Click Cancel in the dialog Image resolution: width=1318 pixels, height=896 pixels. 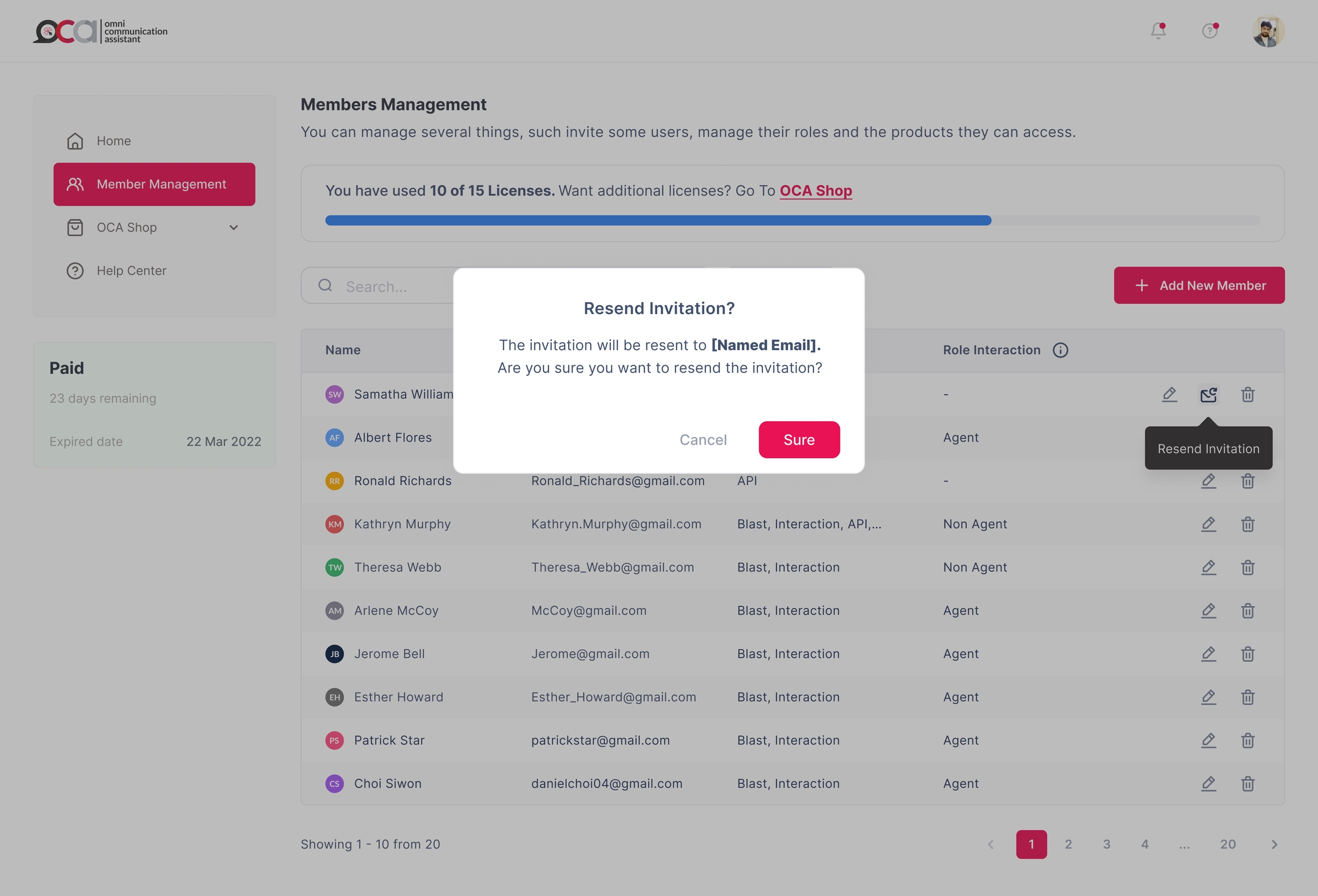(x=702, y=440)
